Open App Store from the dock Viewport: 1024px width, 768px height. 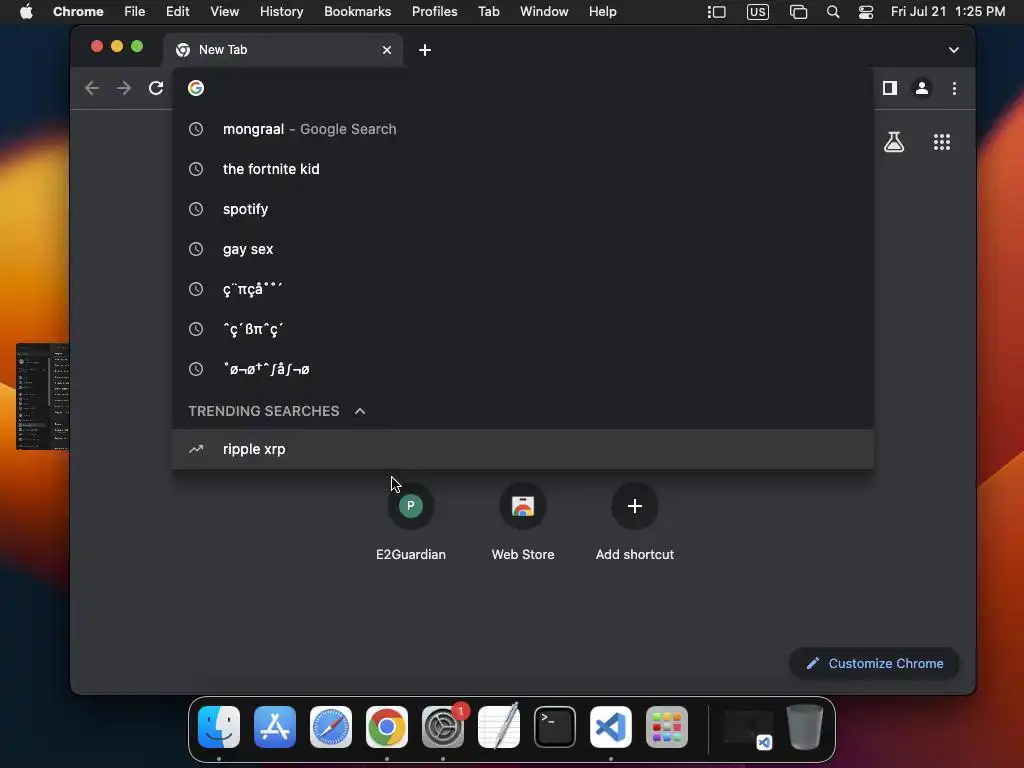[x=275, y=727]
